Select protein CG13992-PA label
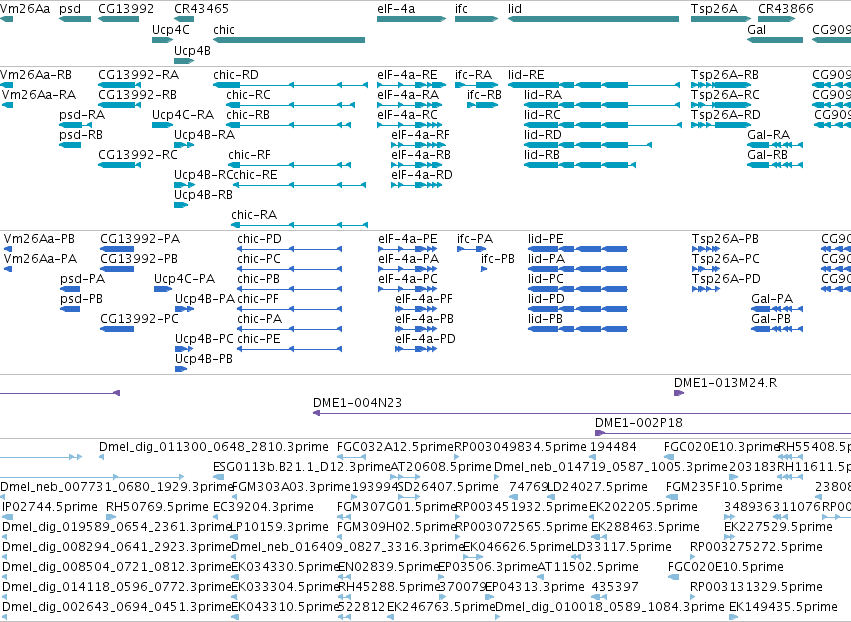 click(x=140, y=239)
